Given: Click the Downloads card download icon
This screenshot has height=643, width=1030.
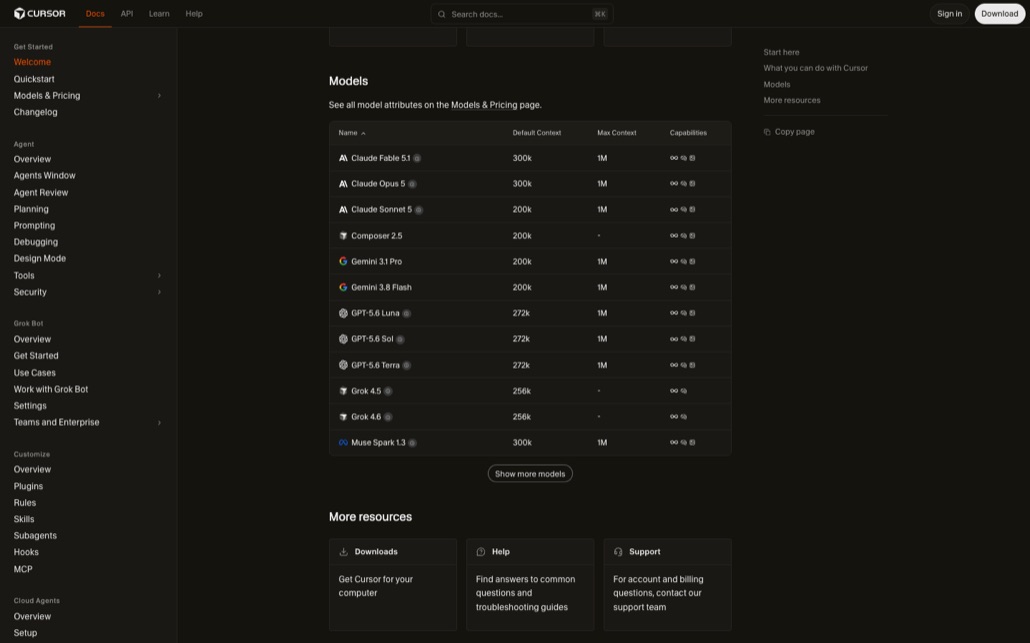Looking at the screenshot, I should coord(343,552).
